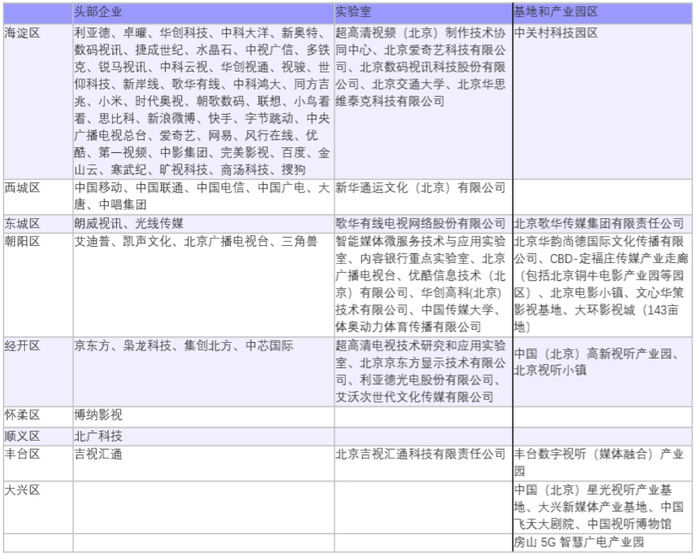The width and height of the screenshot is (700, 559).
Task: Select the cell 朗威视讯、光线传媒
Action: (204, 224)
